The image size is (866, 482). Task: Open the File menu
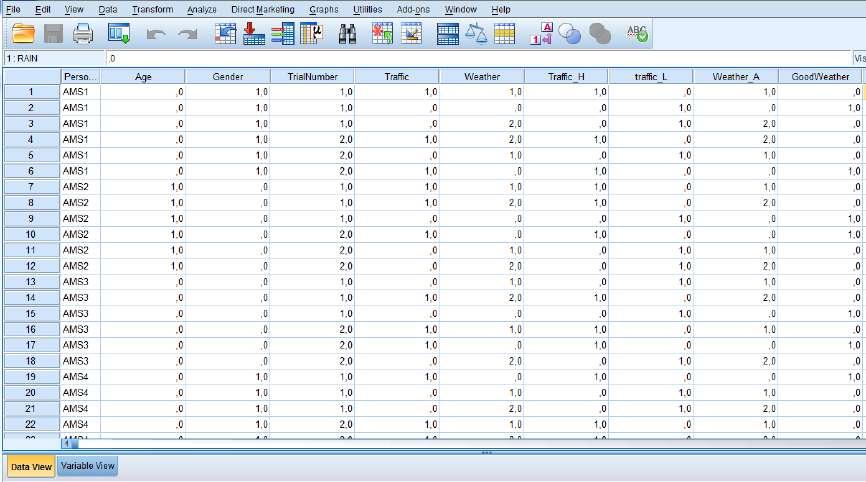[x=13, y=9]
